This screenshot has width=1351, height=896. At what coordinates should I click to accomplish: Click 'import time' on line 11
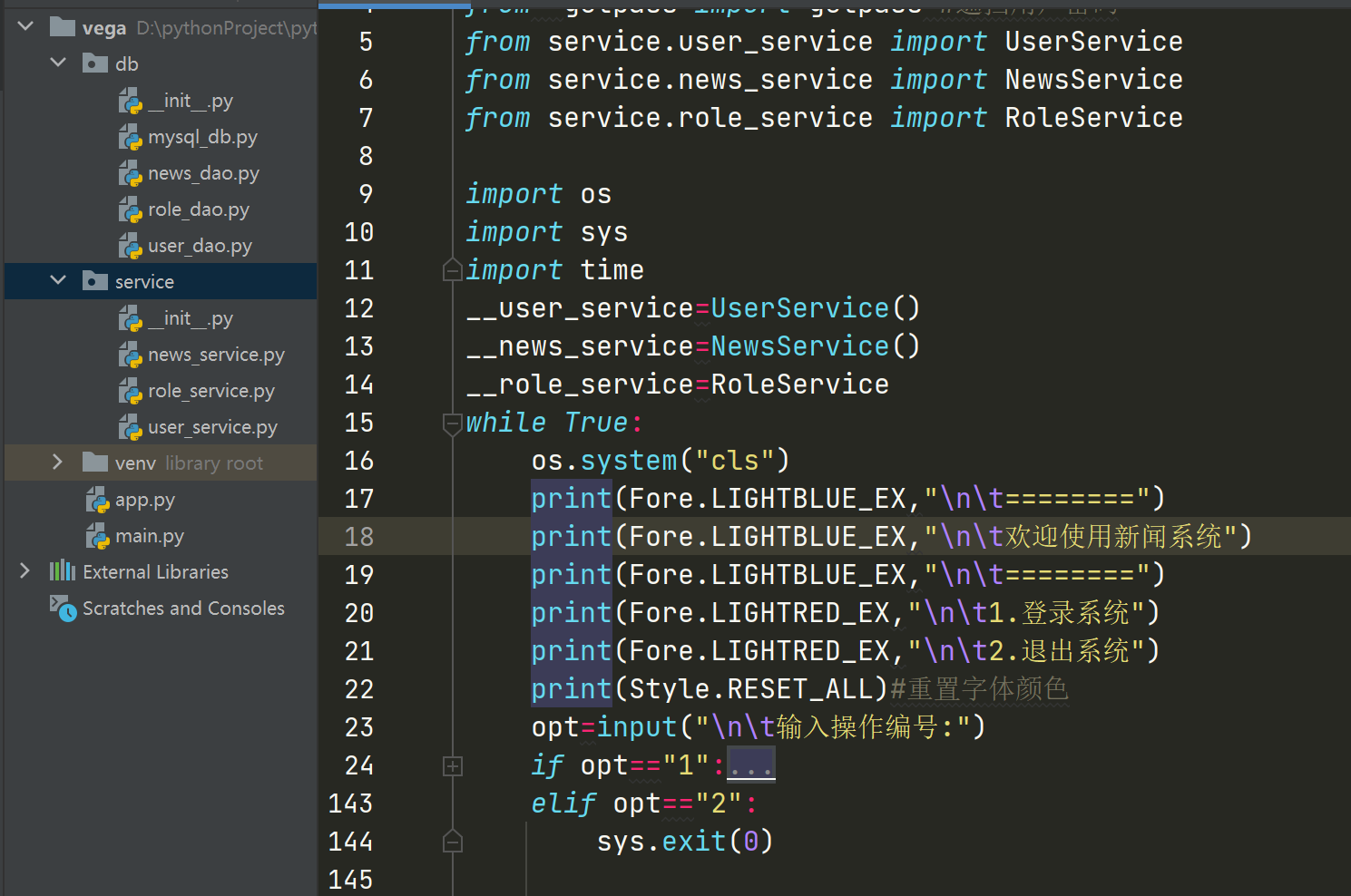click(x=555, y=270)
